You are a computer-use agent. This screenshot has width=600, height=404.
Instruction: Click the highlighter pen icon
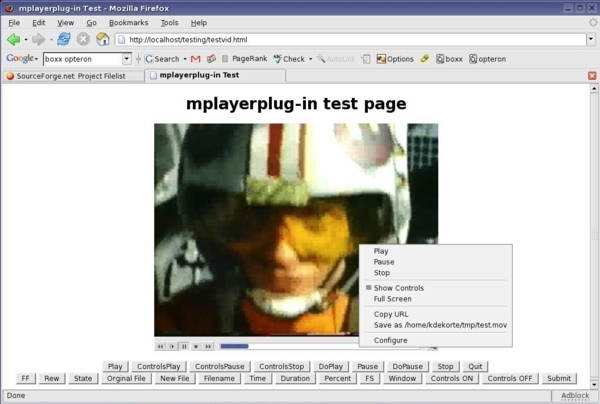(425, 59)
